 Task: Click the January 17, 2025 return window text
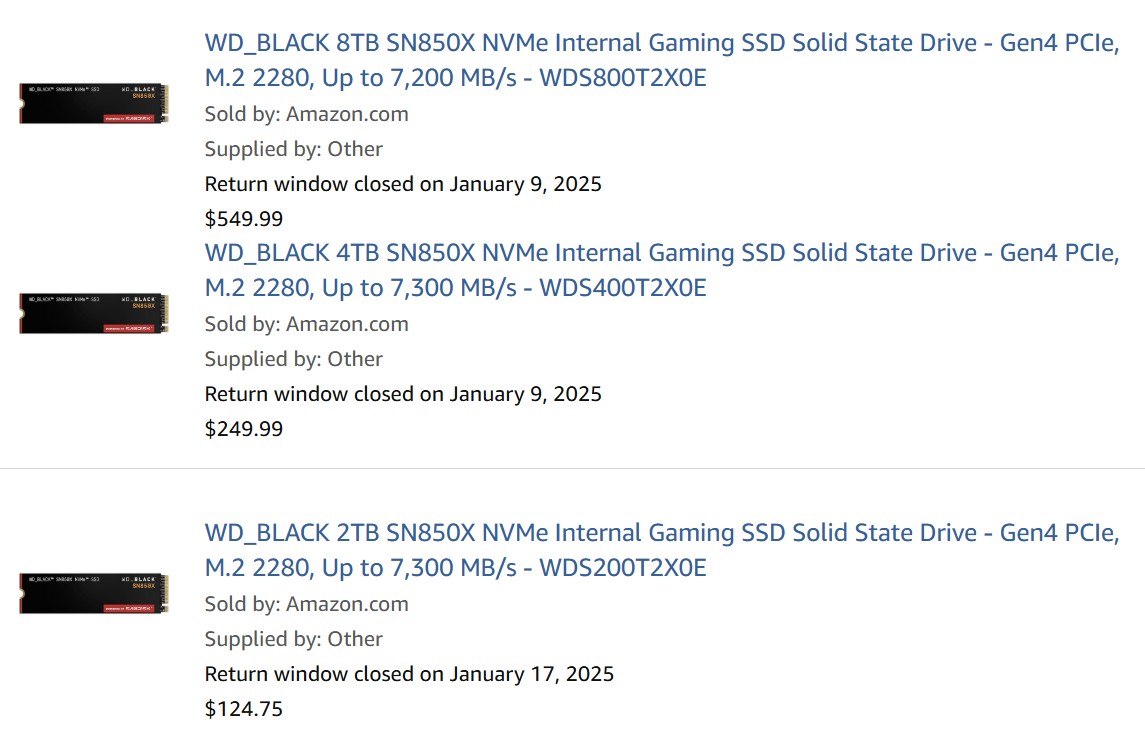(531, 674)
